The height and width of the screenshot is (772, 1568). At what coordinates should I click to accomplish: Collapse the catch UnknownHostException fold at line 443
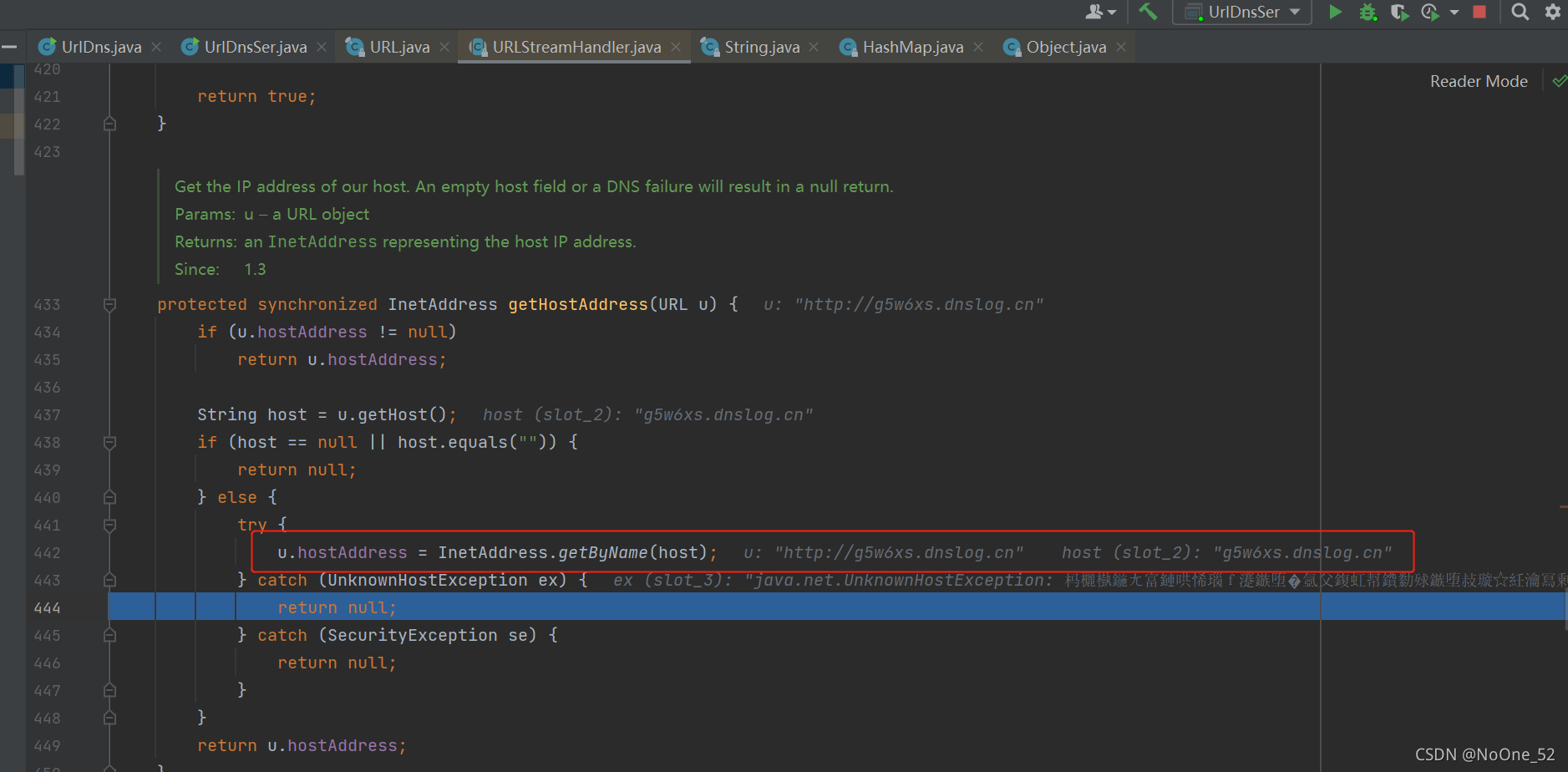coord(109,581)
